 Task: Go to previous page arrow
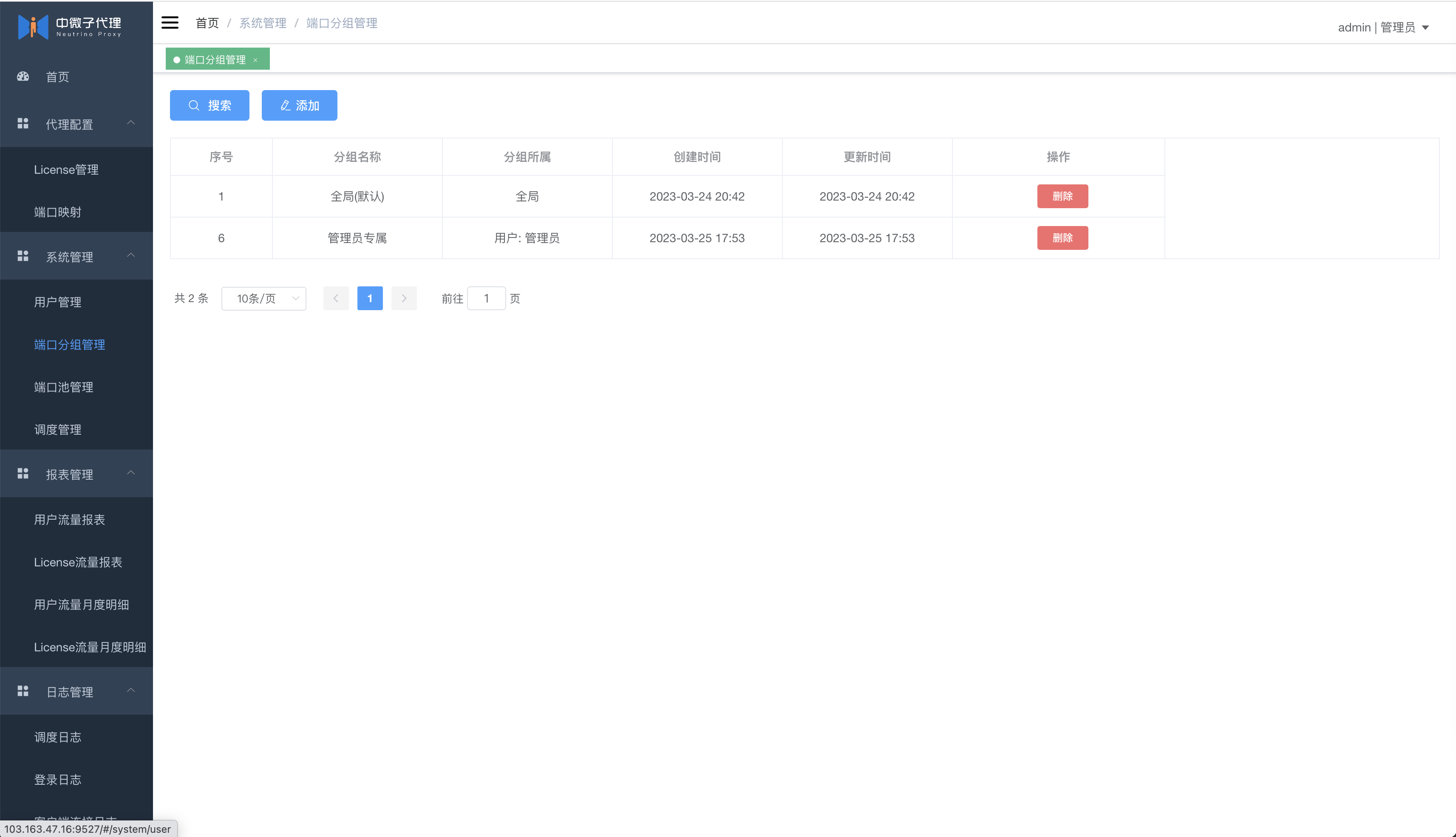coord(336,298)
